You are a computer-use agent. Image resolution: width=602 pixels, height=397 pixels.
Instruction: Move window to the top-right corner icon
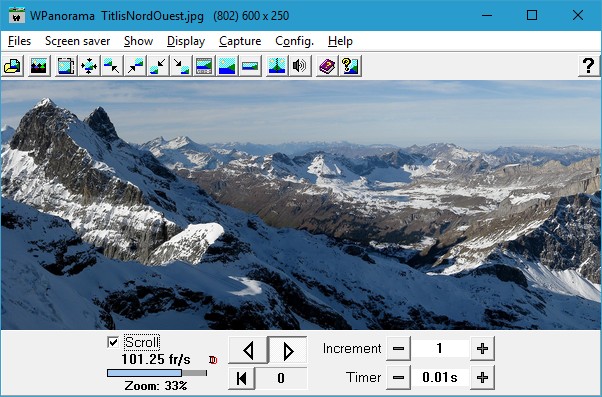(x=135, y=66)
